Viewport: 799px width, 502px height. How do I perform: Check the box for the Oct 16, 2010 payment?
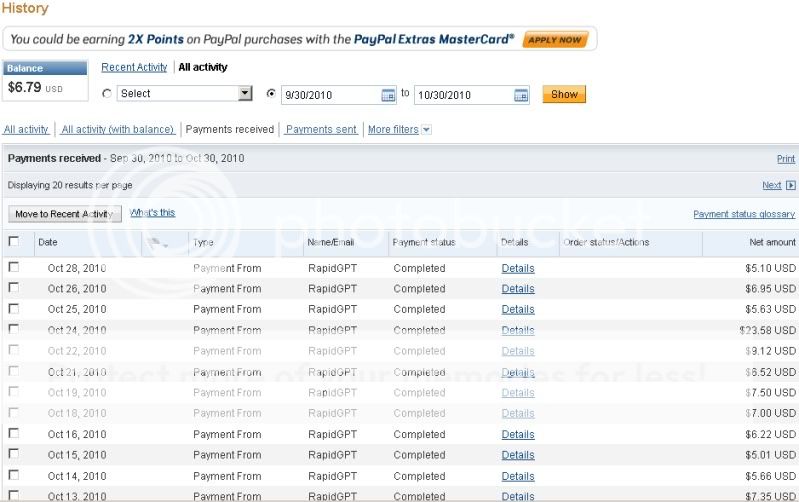[x=14, y=434]
